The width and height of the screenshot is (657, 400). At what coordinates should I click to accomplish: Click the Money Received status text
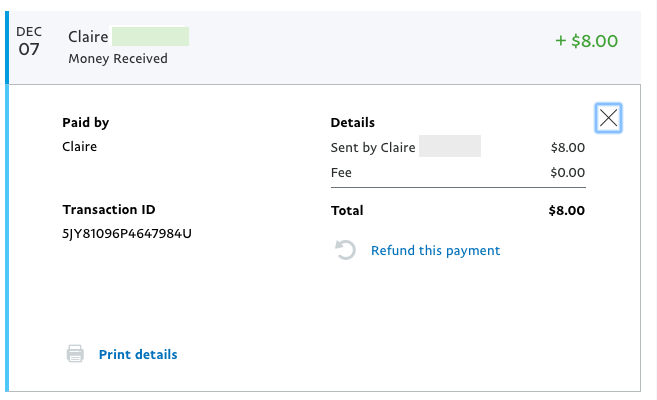(x=118, y=59)
